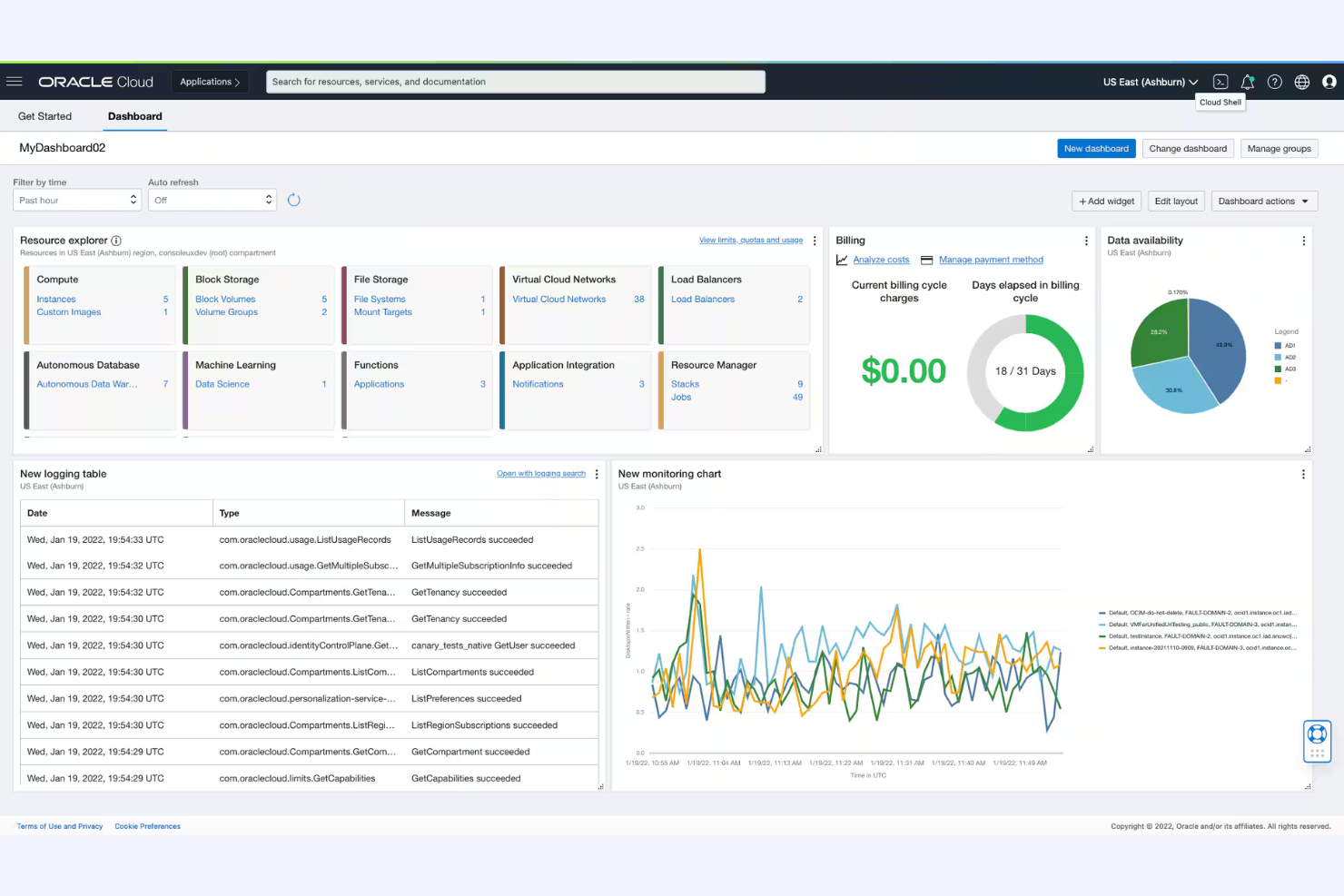Click the Add widget button
The width and height of the screenshot is (1344, 896).
1107,201
